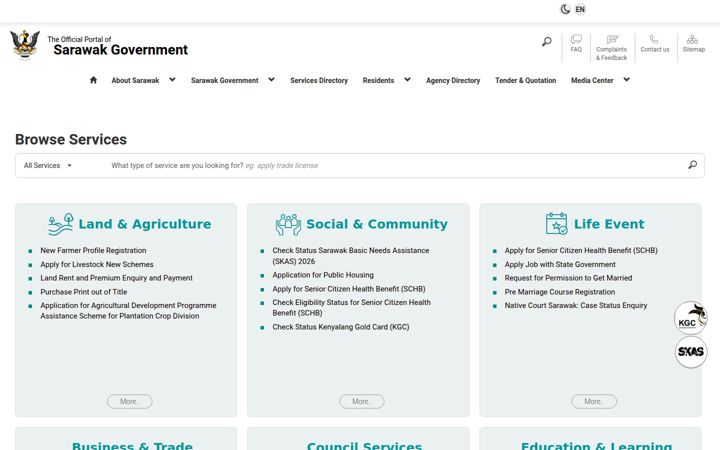Open Application for Public Housing
The width and height of the screenshot is (720, 450).
click(x=323, y=275)
